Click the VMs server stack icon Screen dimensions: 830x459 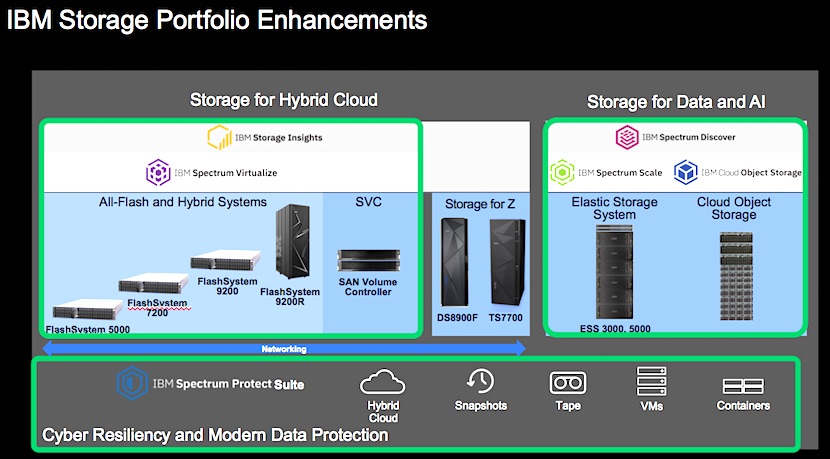pos(651,381)
